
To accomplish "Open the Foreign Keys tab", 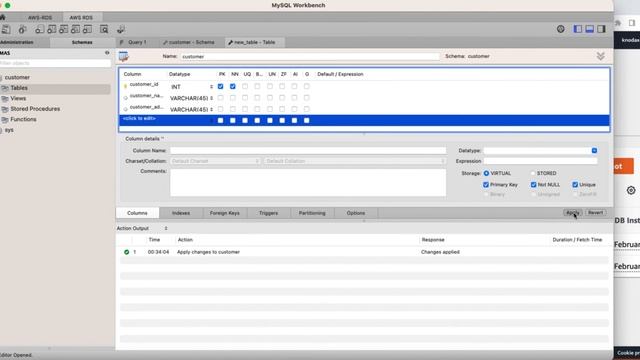I will pos(224,213).
